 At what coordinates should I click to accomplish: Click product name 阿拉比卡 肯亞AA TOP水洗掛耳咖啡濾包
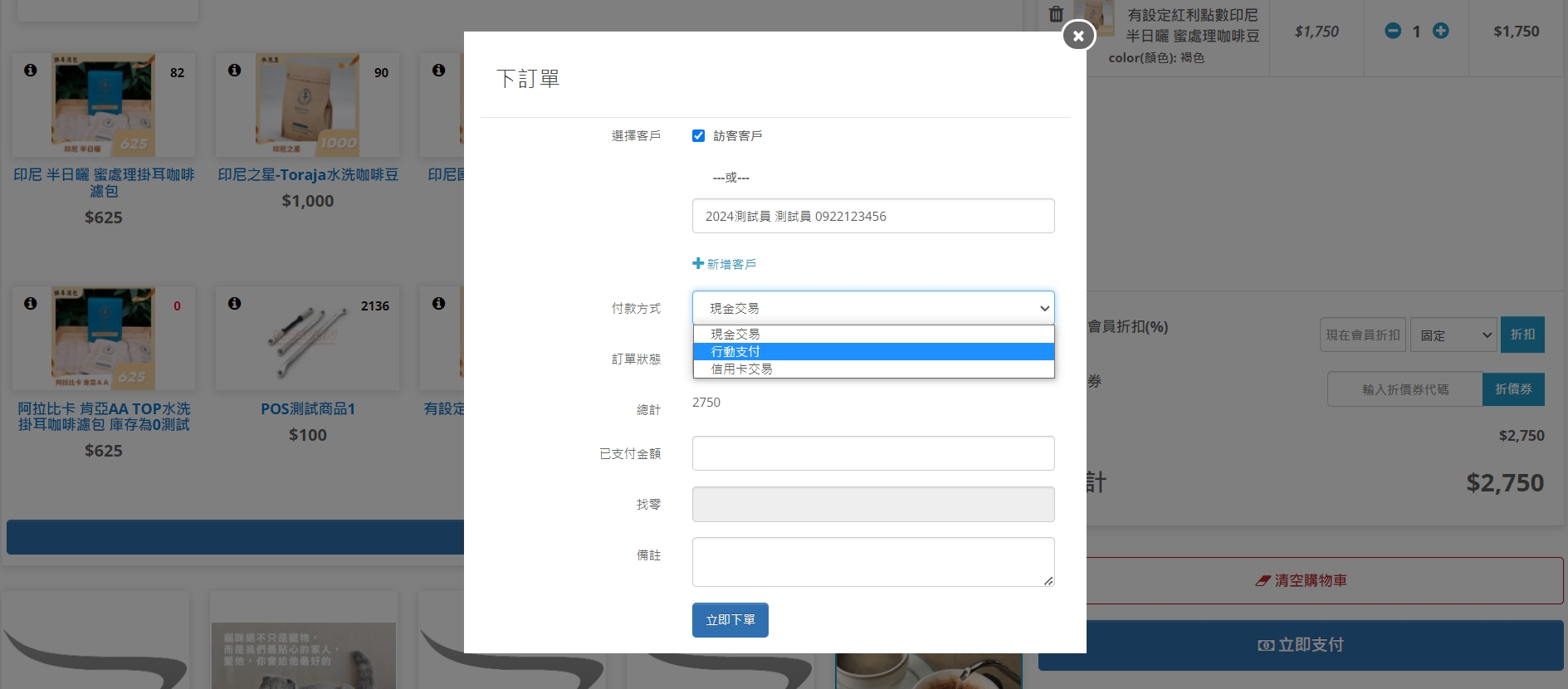tap(104, 417)
